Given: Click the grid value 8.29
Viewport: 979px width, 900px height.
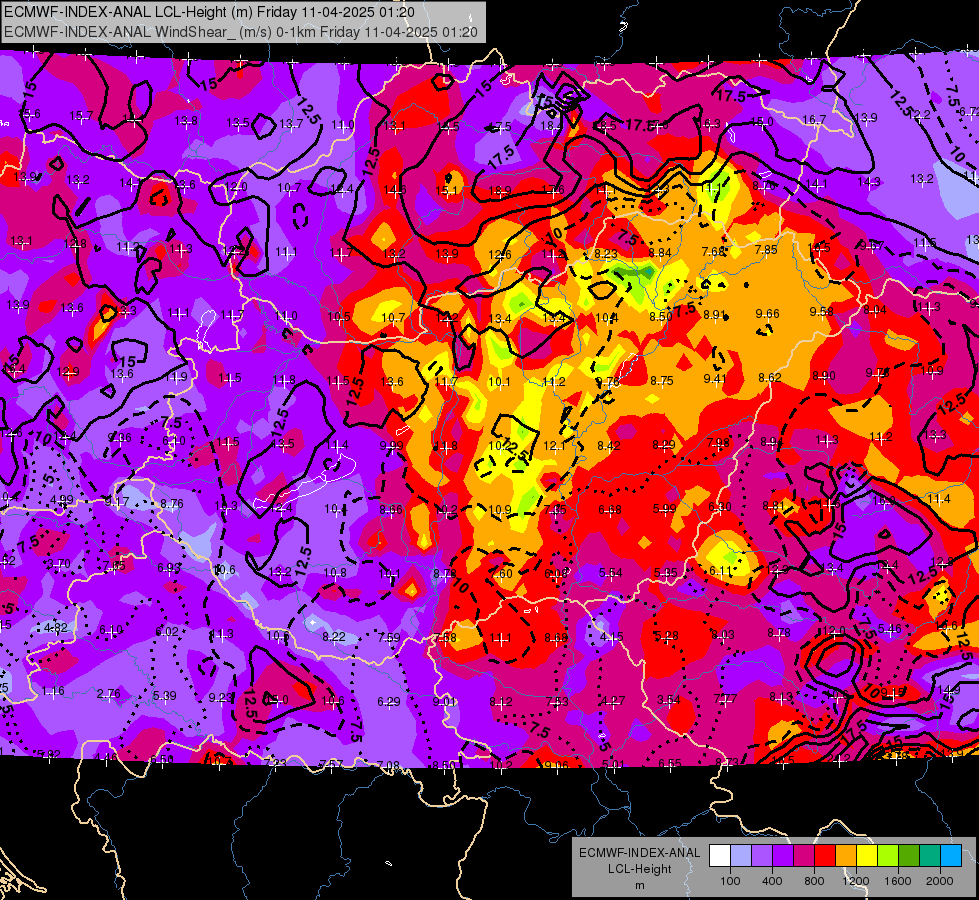Looking at the screenshot, I should 664,444.
